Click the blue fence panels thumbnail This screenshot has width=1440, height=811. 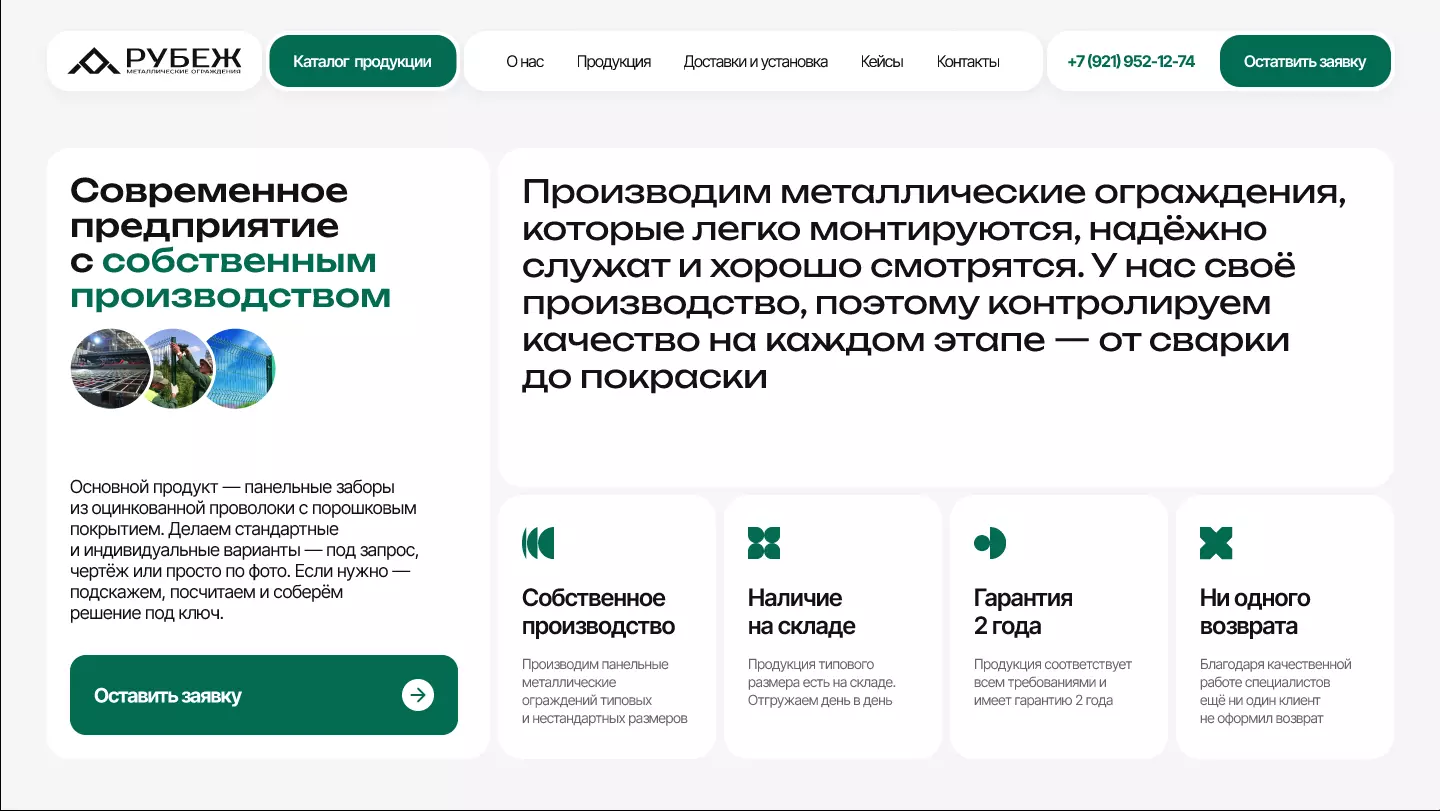click(x=239, y=368)
